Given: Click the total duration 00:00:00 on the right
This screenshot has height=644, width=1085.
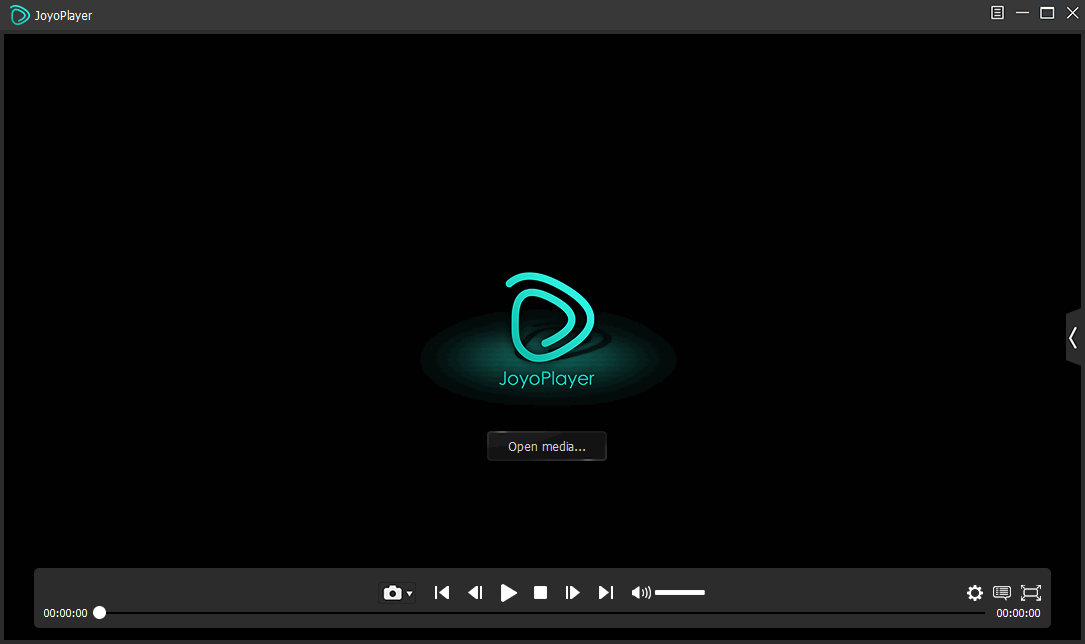Looking at the screenshot, I should (x=1018, y=614).
